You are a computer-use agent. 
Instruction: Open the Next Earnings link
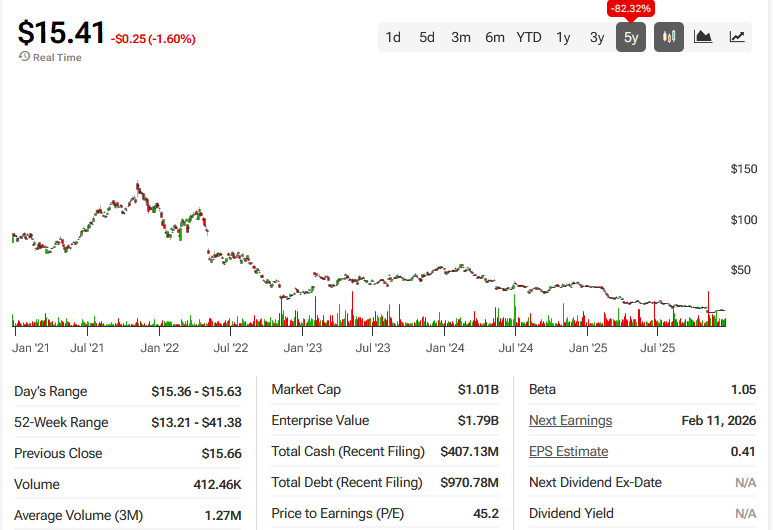tap(570, 420)
